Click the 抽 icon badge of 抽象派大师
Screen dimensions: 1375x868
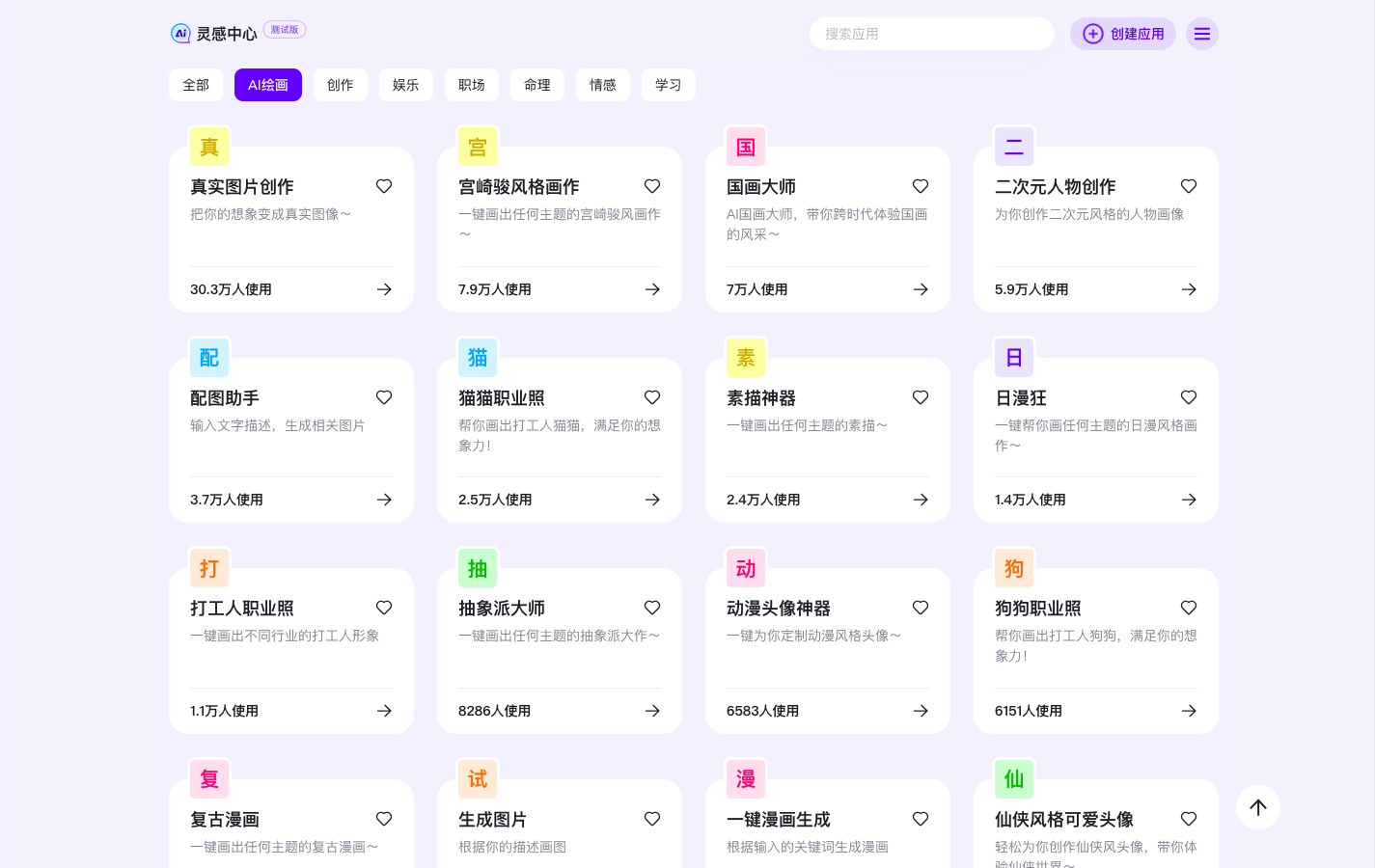point(478,569)
